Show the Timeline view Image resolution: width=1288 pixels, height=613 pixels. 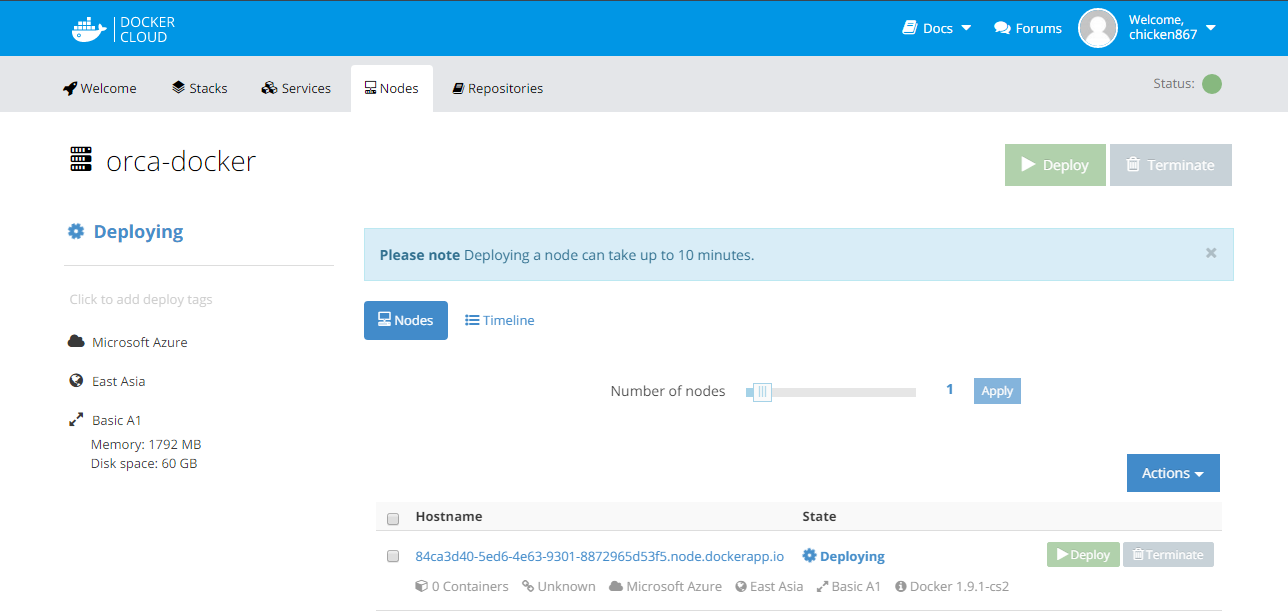(x=500, y=320)
